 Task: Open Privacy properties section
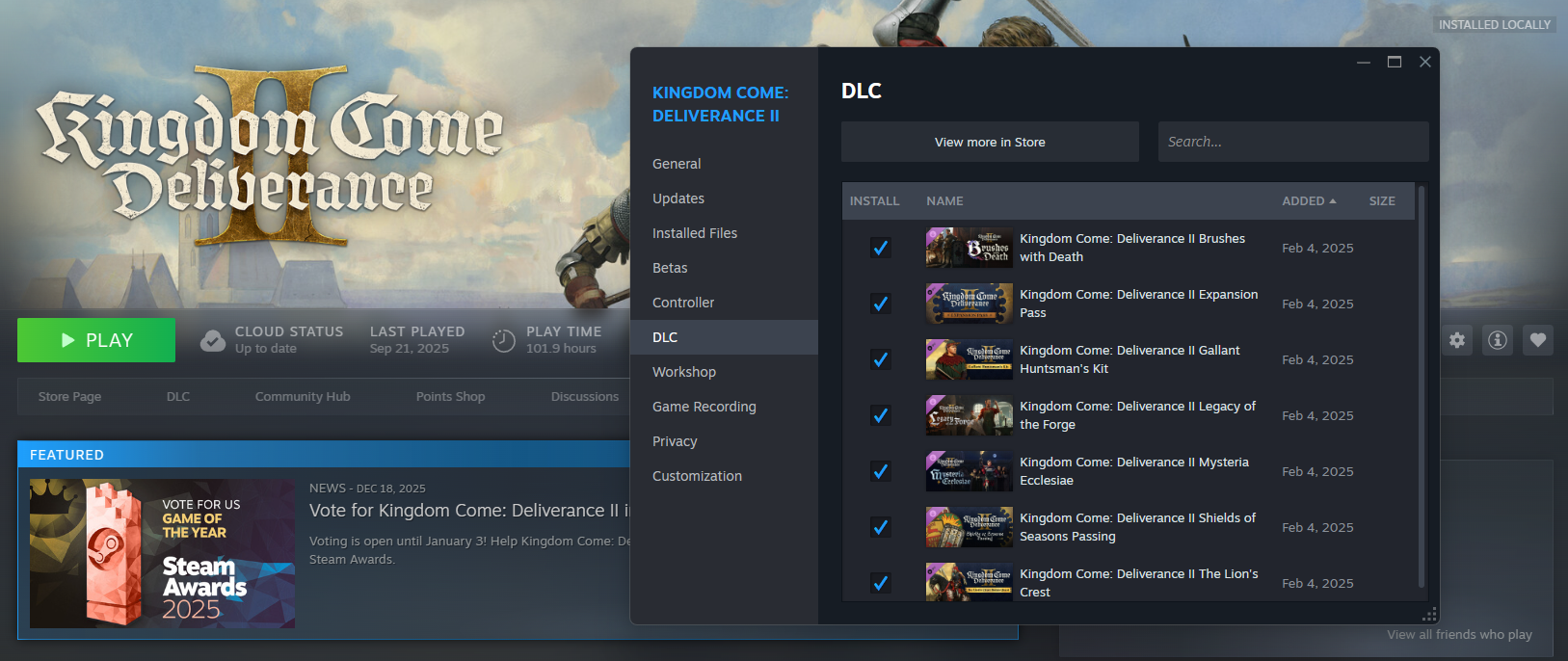pyautogui.click(x=724, y=441)
